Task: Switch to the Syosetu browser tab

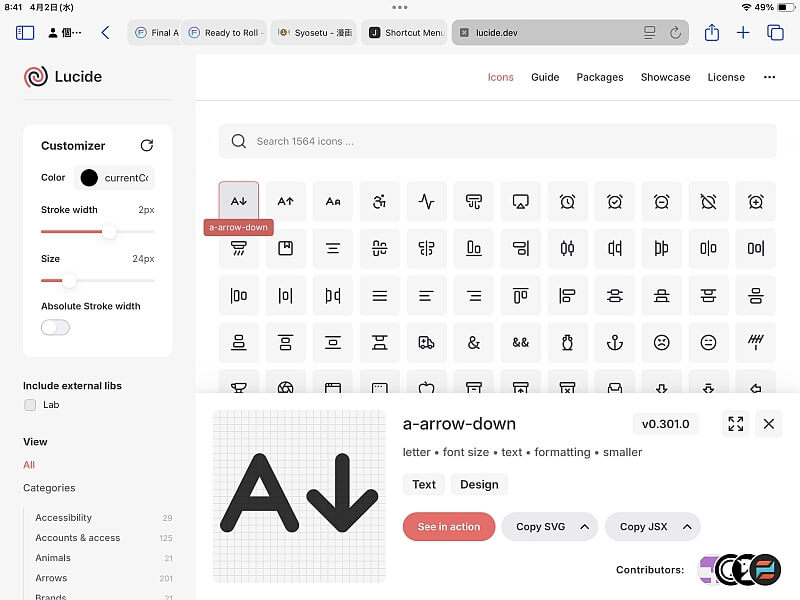Action: pos(314,33)
